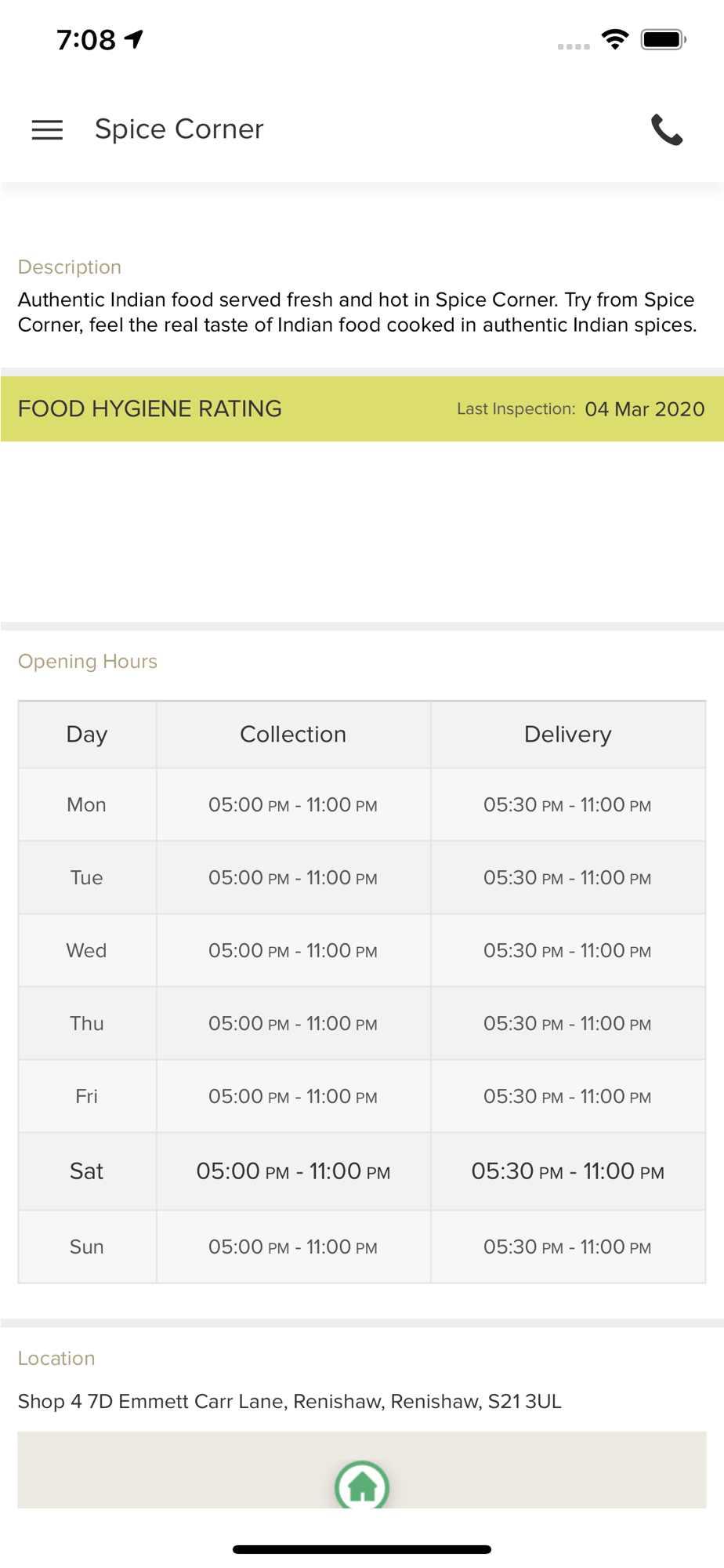Tap the last inspection date 04 Mar 2020
Viewport: 724px width, 1568px height.
644,409
